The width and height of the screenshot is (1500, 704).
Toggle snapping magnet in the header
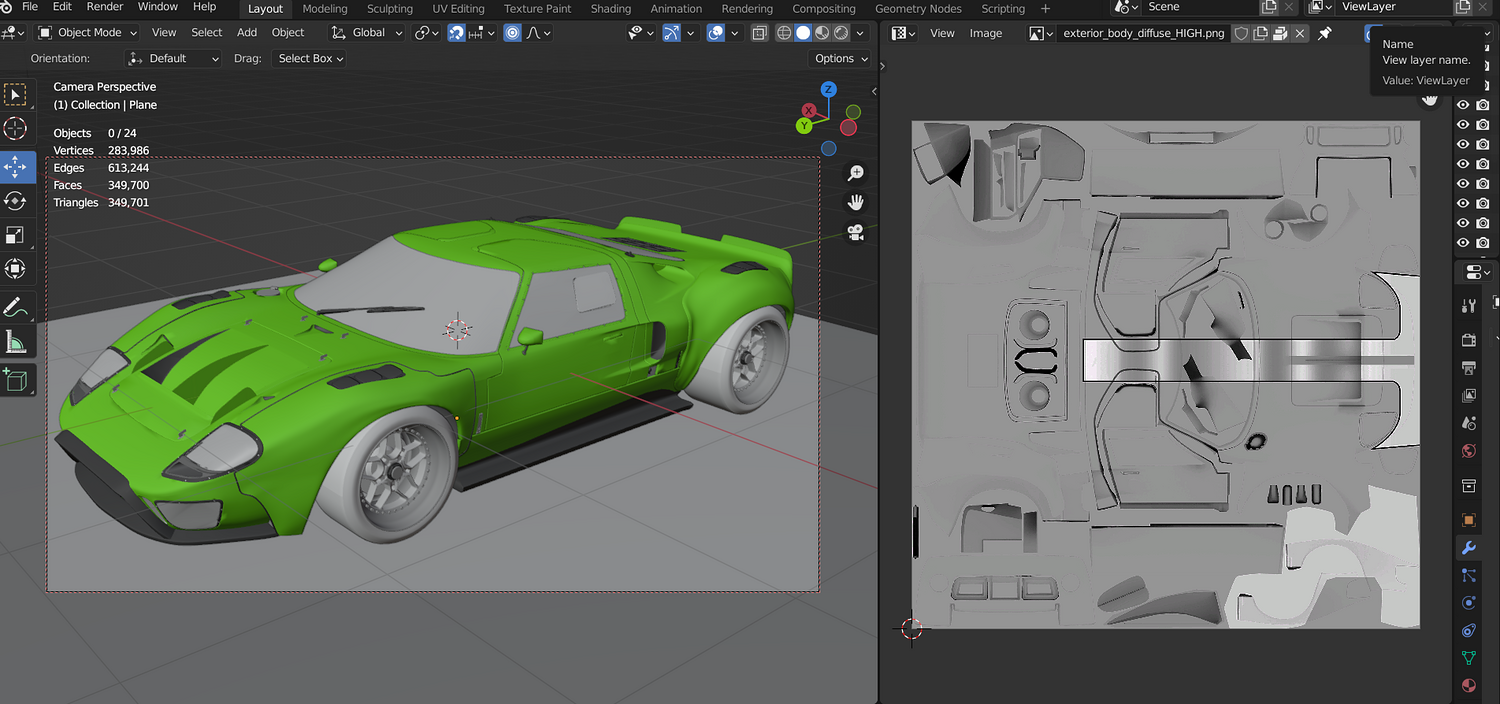[x=456, y=33]
